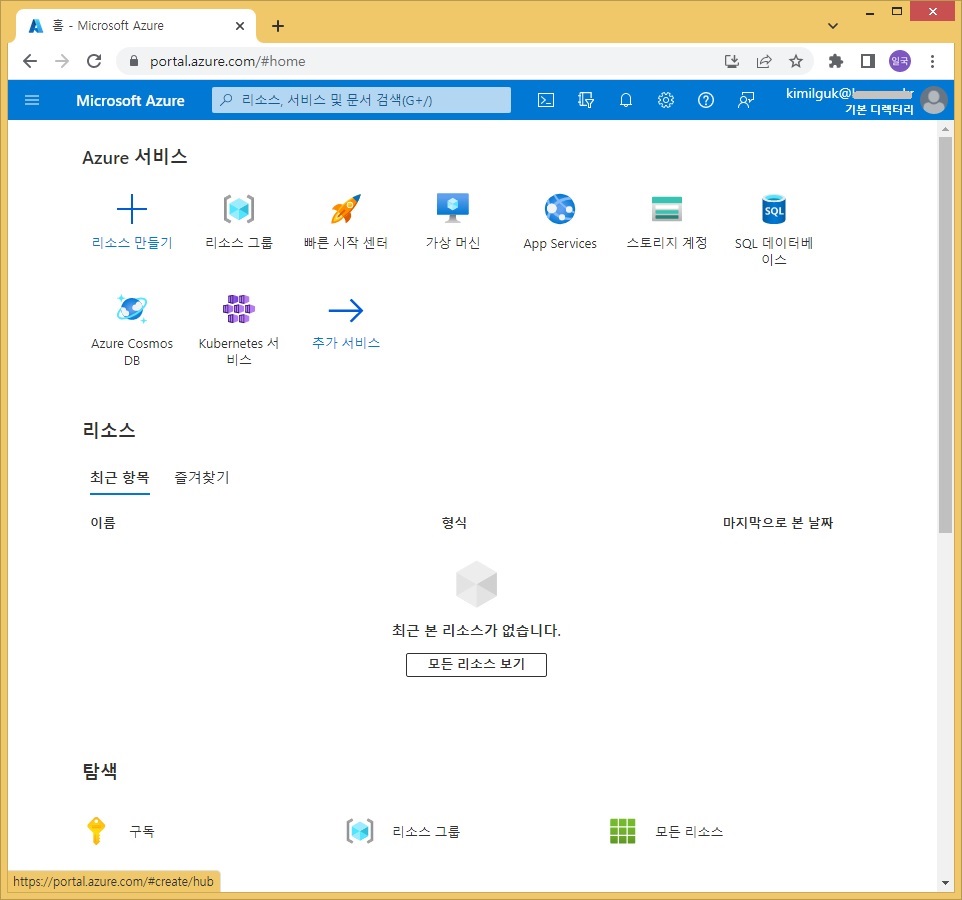The height and width of the screenshot is (900, 962).
Task: Open 구독 key icon under 탐색
Action: pos(96,831)
